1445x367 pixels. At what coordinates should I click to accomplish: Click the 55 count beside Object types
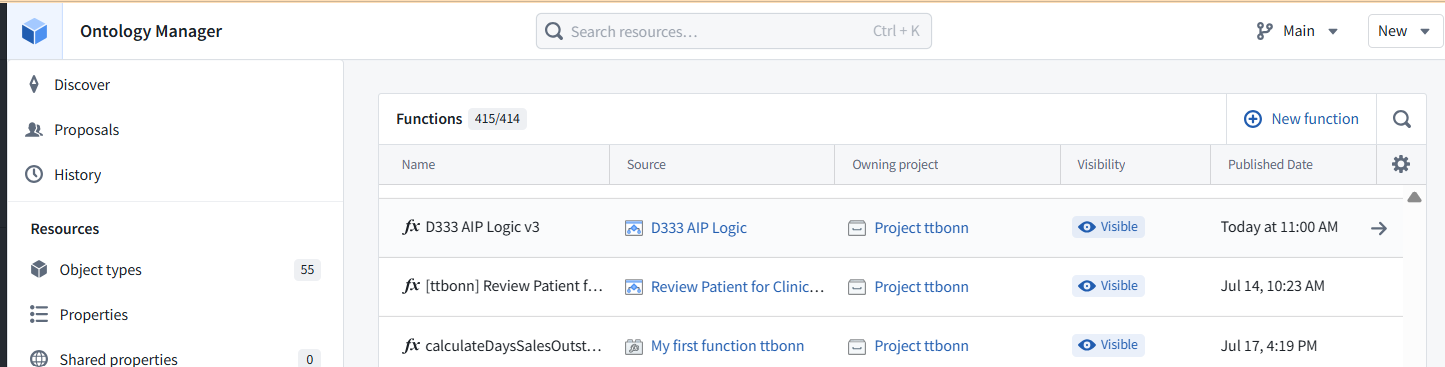307,270
